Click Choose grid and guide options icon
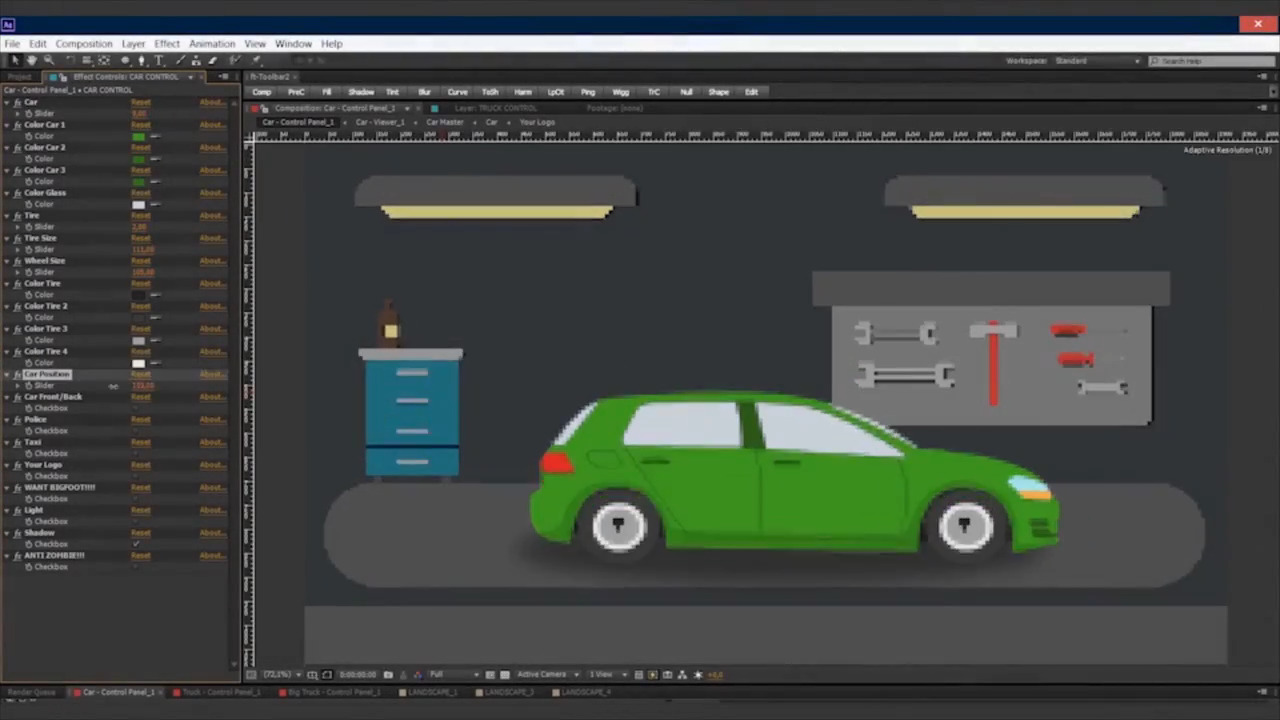Image resolution: width=1280 pixels, height=720 pixels. 312,674
